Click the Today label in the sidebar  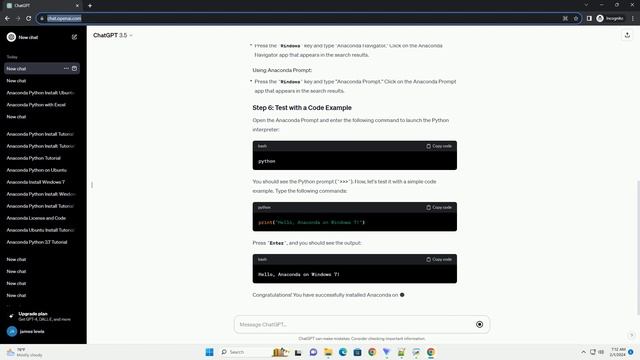12,57
